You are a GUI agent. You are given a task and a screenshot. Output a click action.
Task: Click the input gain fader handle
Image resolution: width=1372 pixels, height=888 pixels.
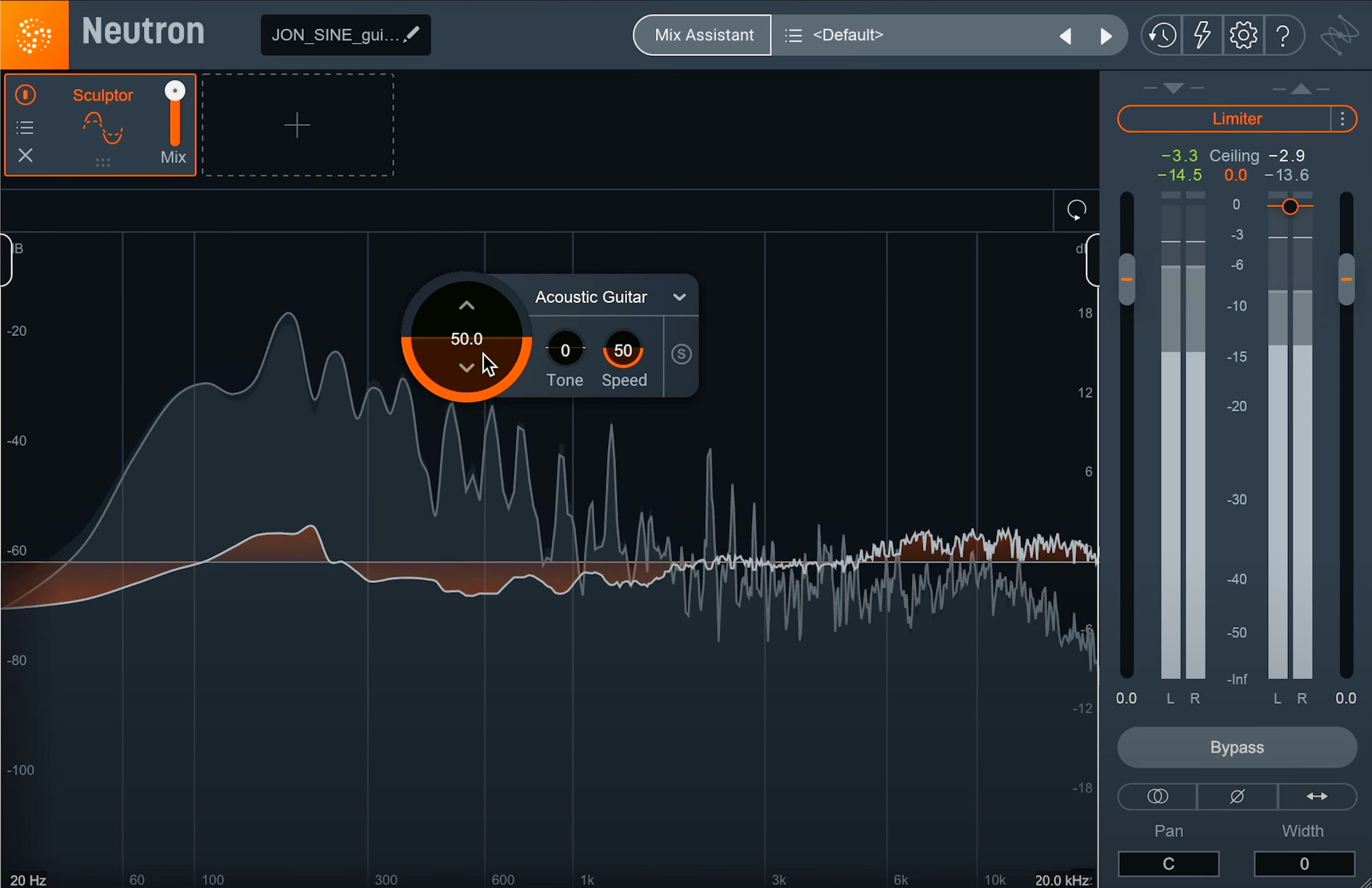point(1127,279)
